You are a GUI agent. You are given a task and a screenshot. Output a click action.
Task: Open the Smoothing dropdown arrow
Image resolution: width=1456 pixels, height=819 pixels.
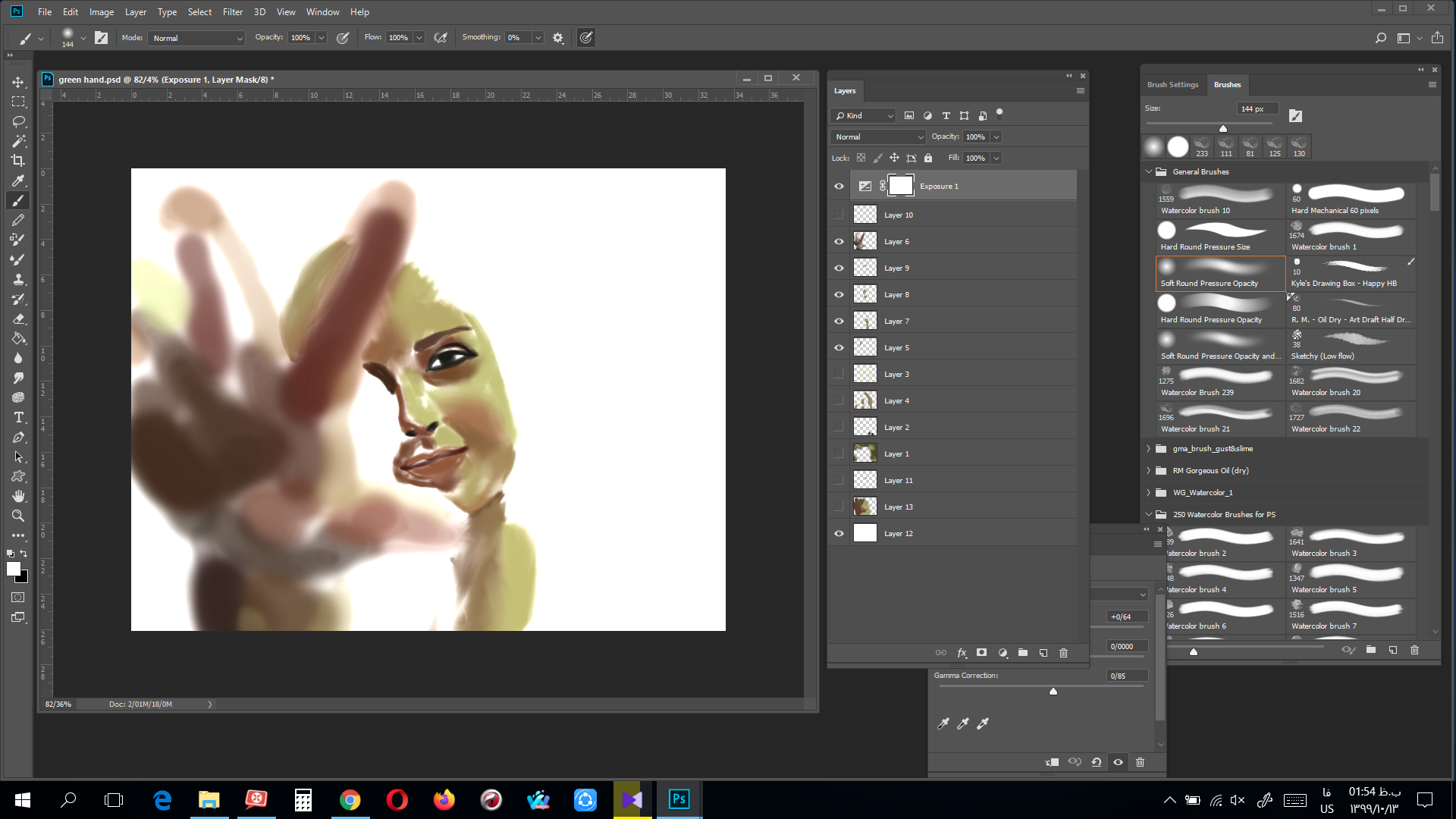click(x=538, y=38)
